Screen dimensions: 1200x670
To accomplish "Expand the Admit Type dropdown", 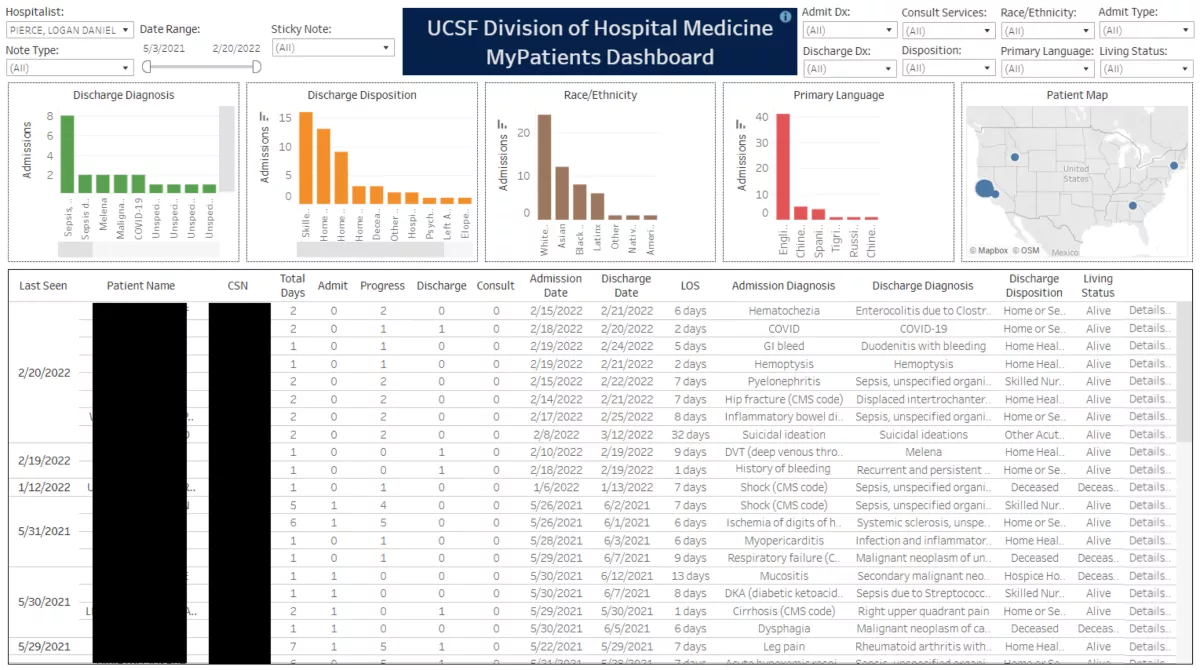I will click(1145, 31).
